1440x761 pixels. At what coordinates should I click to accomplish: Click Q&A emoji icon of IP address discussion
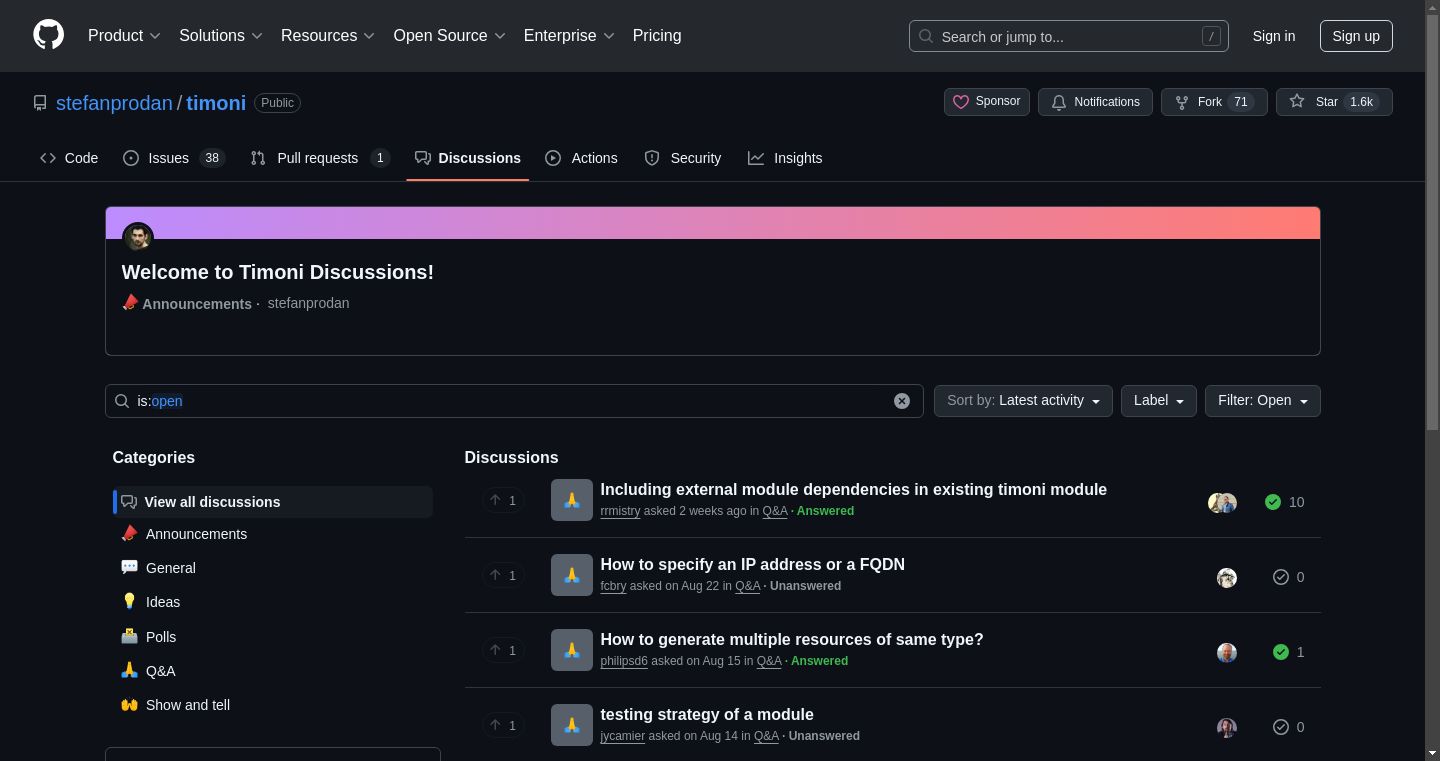(572, 575)
